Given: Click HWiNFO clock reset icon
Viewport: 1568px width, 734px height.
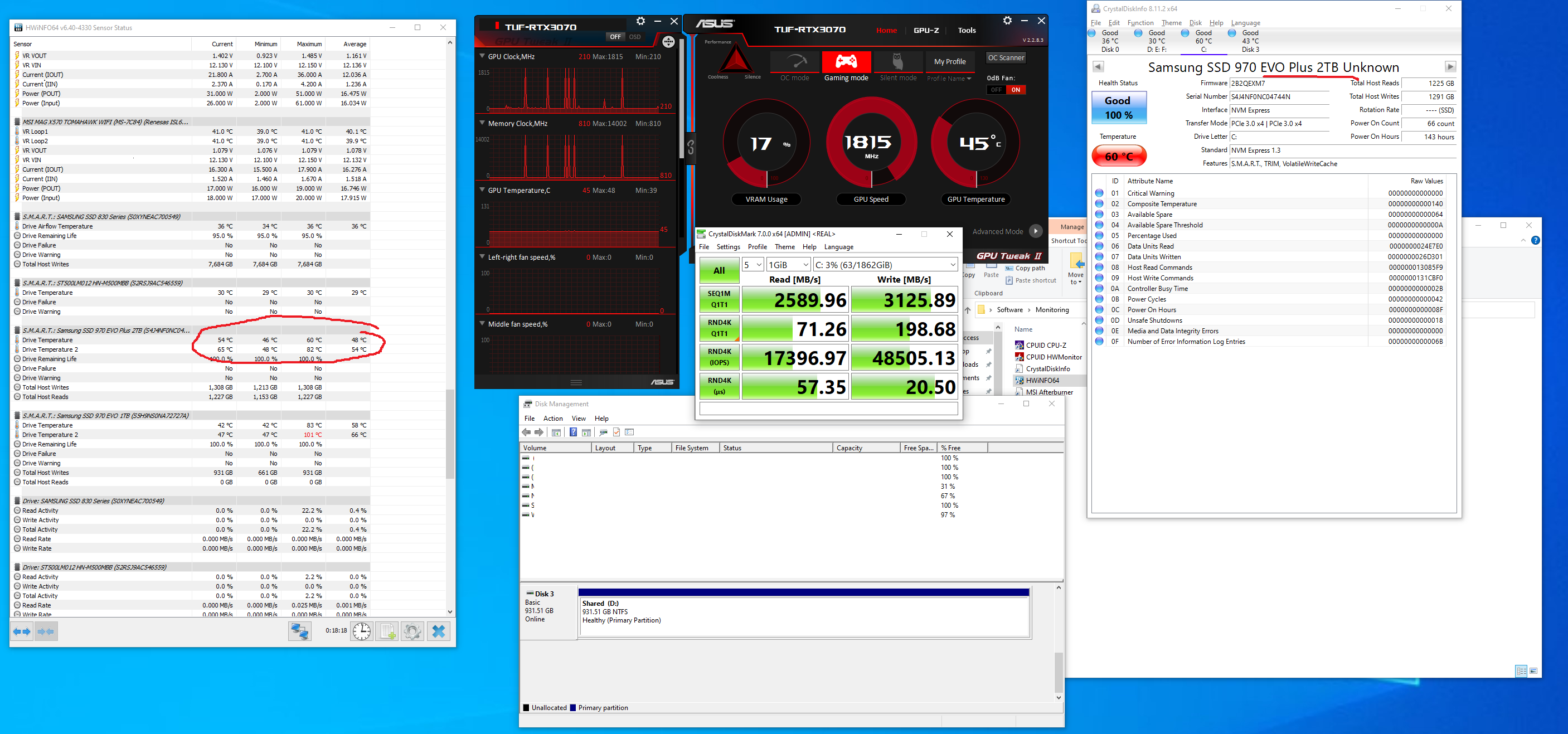Looking at the screenshot, I should (362, 631).
